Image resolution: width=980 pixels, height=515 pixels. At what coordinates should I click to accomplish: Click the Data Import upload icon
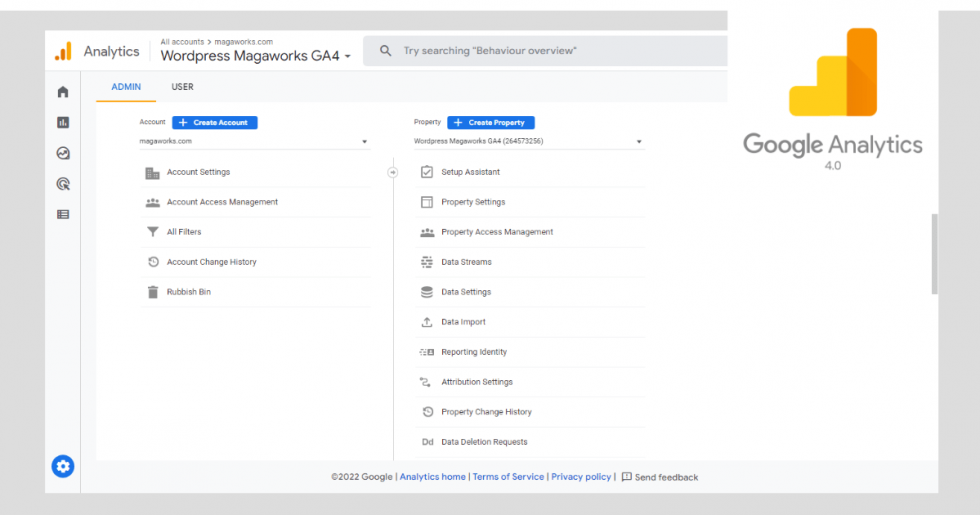(427, 322)
